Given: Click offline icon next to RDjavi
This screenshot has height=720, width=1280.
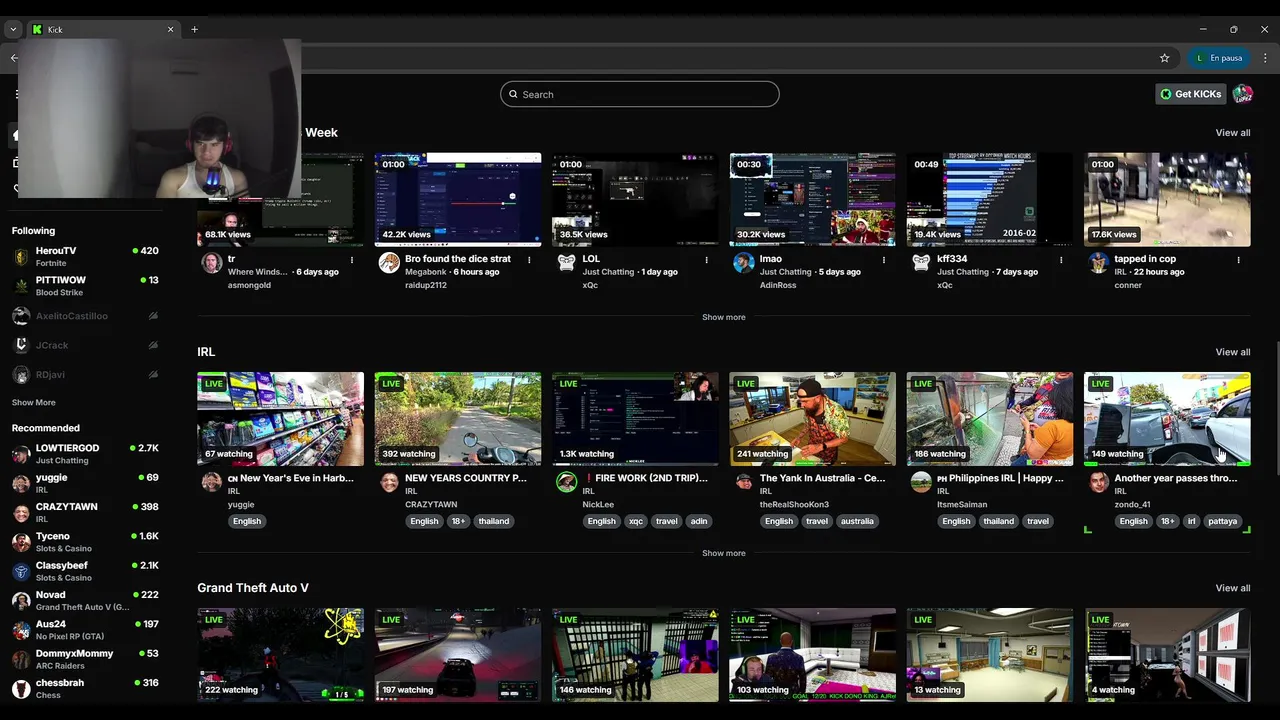Looking at the screenshot, I should pyautogui.click(x=153, y=375).
